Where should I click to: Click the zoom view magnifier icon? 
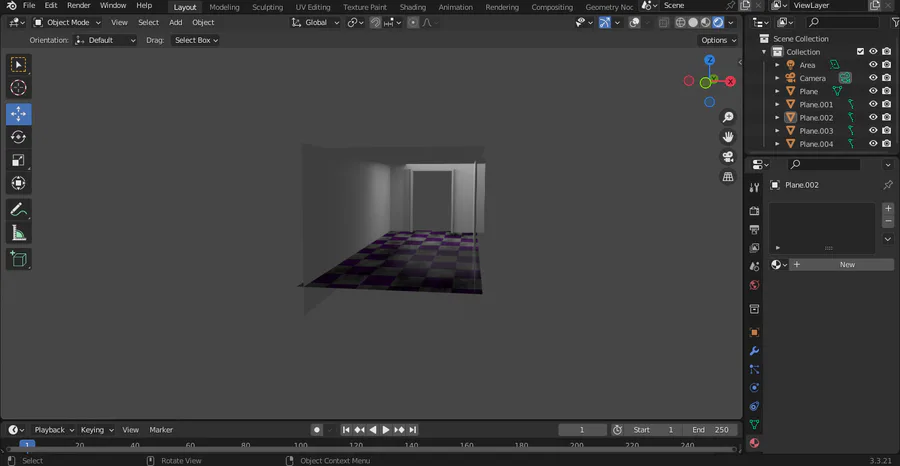tap(728, 117)
